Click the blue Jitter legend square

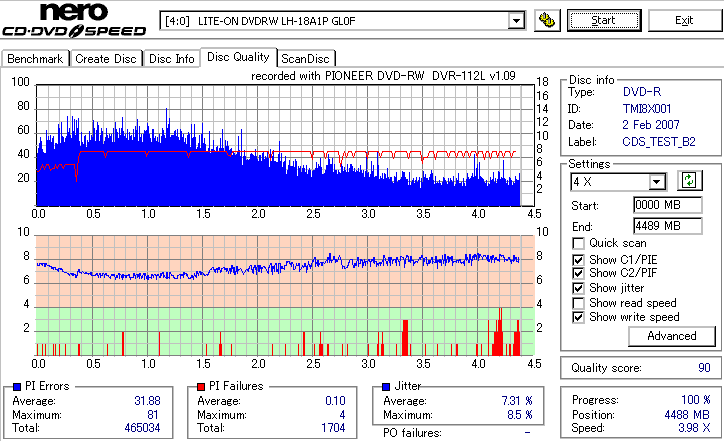(x=386, y=387)
